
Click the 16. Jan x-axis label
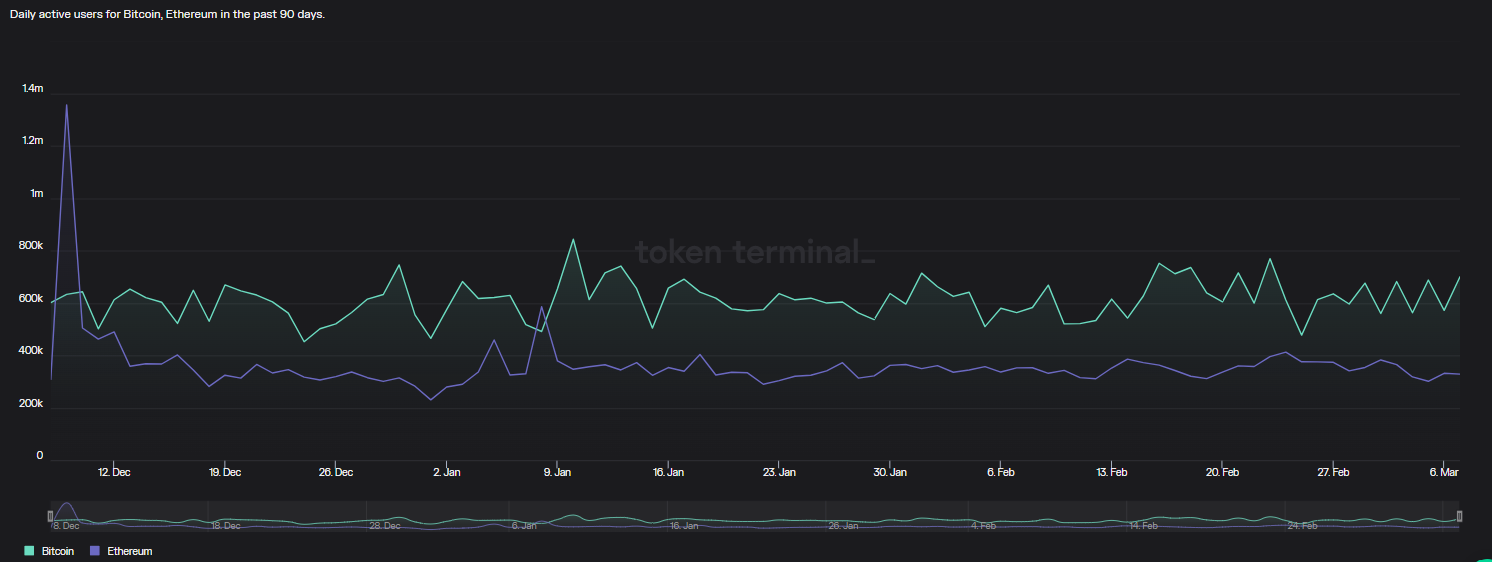(x=668, y=472)
